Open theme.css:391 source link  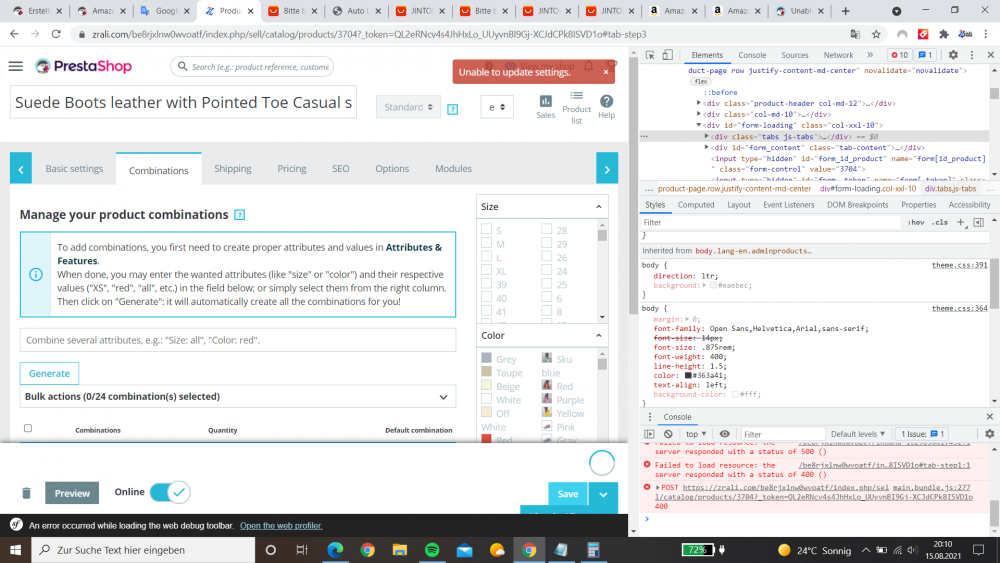(x=959, y=265)
